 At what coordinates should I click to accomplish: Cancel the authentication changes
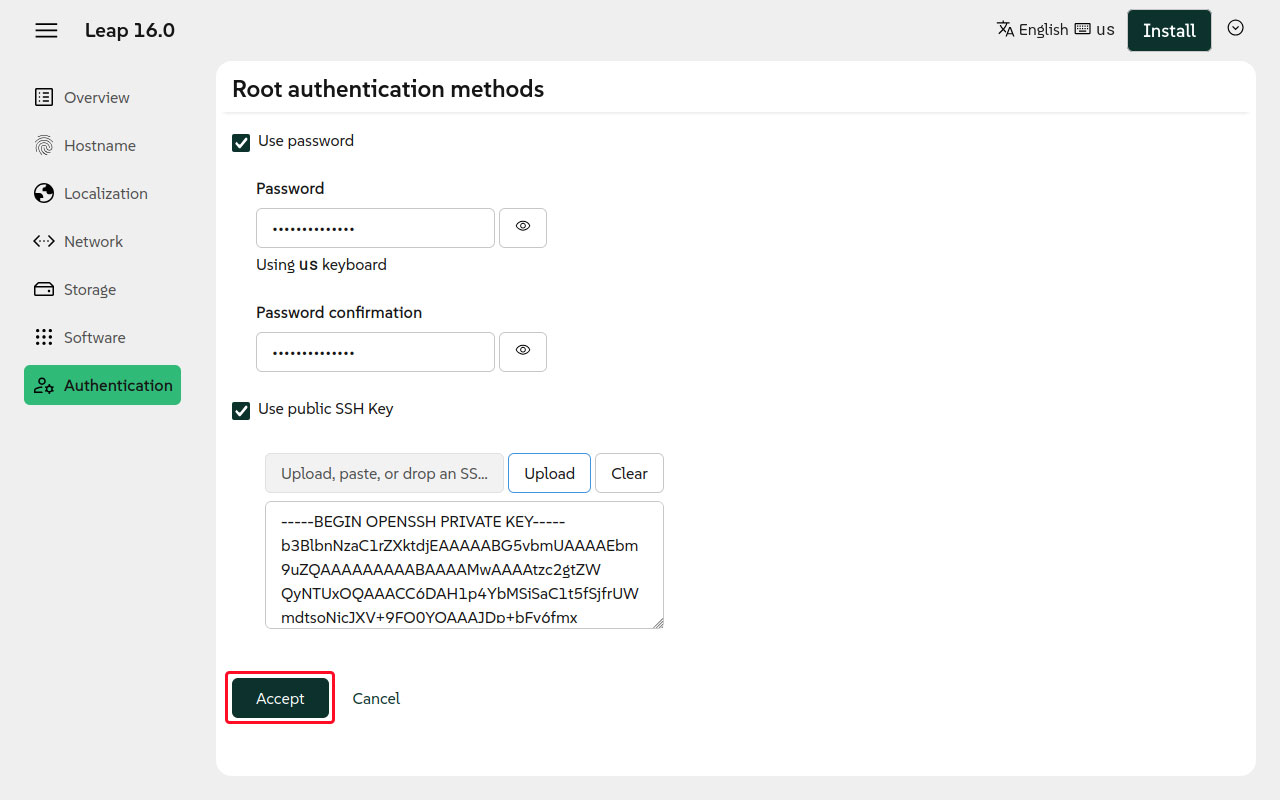click(376, 698)
